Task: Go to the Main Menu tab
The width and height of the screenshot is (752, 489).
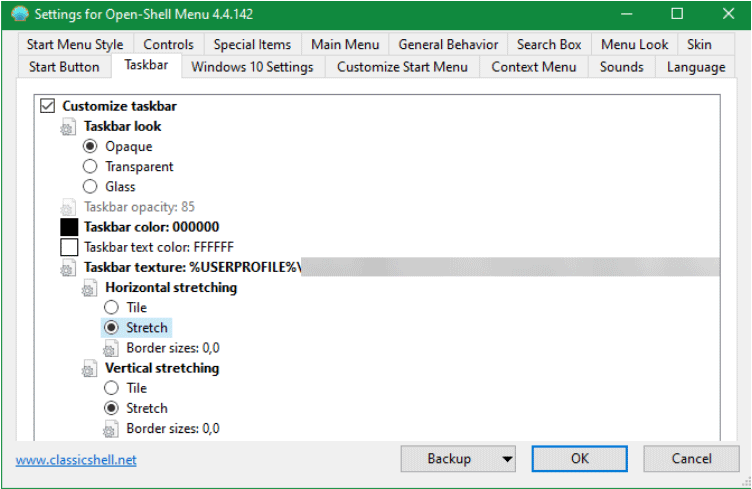Action: 345,45
